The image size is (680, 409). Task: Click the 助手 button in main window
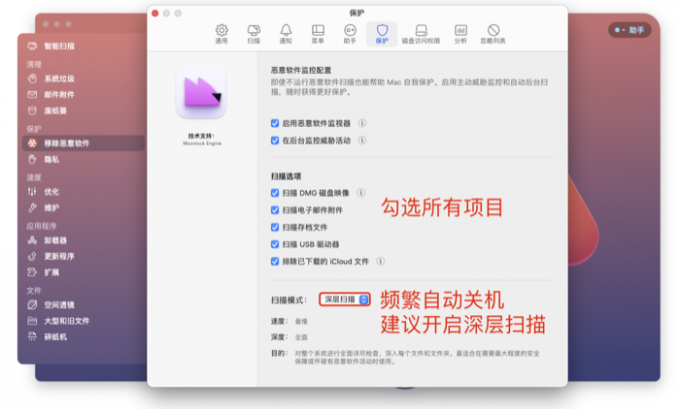coord(630,30)
